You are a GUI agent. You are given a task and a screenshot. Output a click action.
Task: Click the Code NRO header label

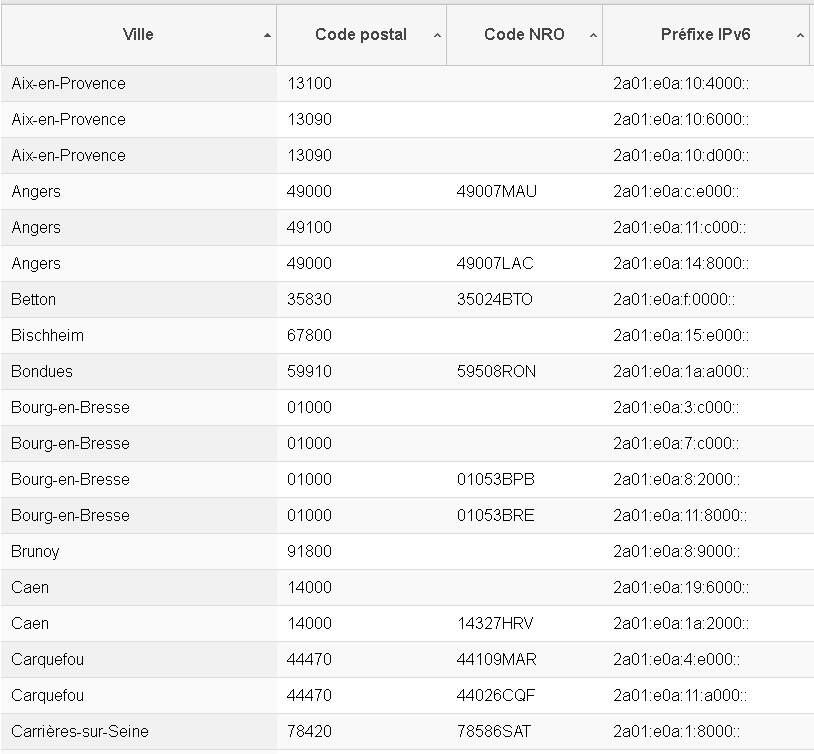pos(524,34)
